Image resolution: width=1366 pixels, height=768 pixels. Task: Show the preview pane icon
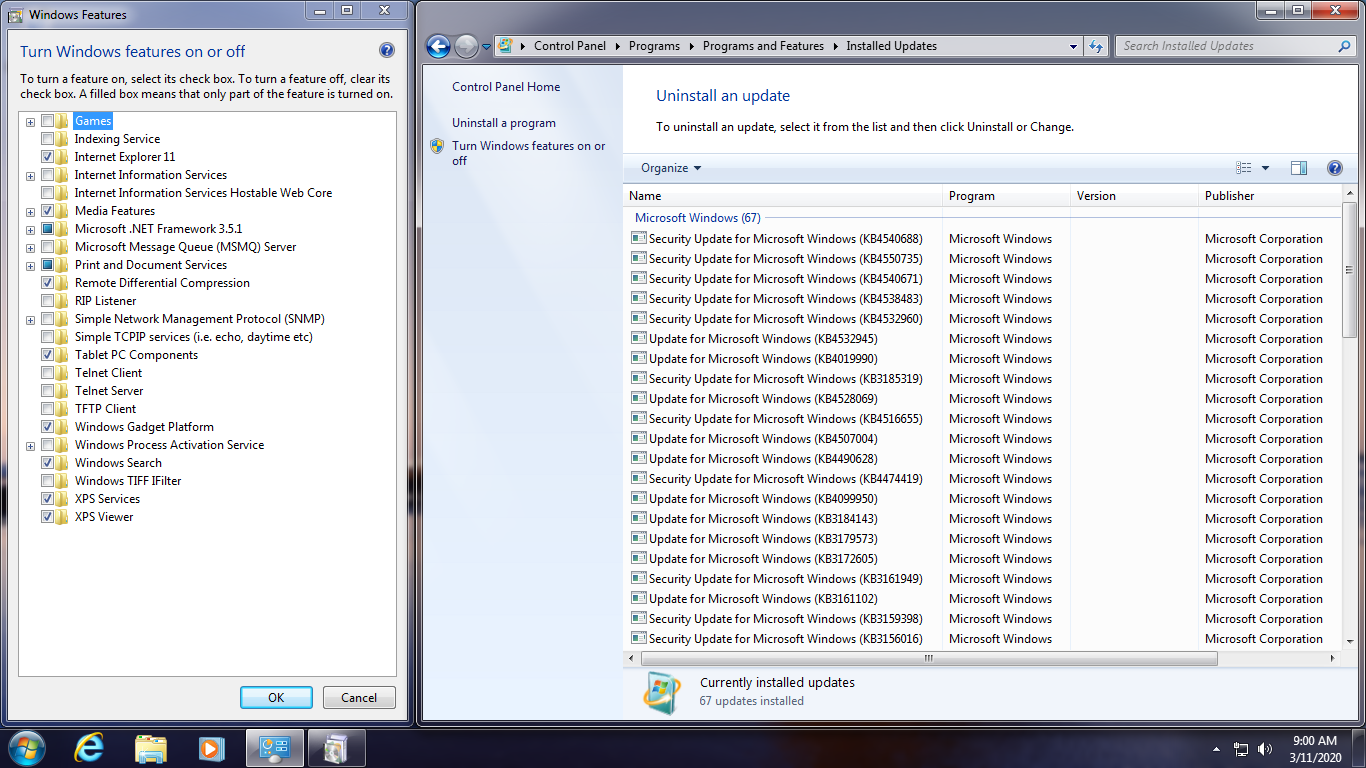coord(1299,168)
